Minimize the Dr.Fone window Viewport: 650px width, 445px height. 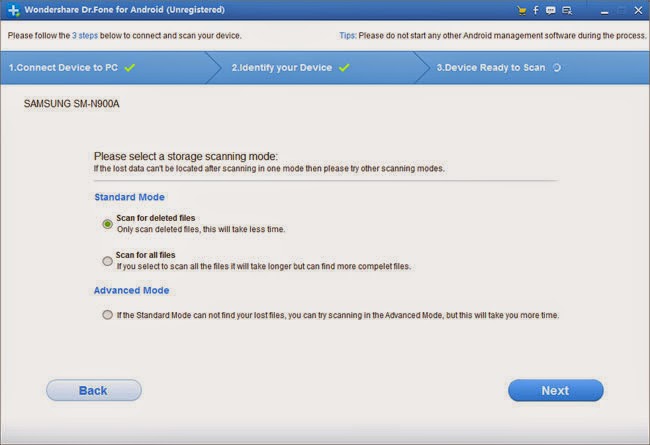click(x=604, y=11)
